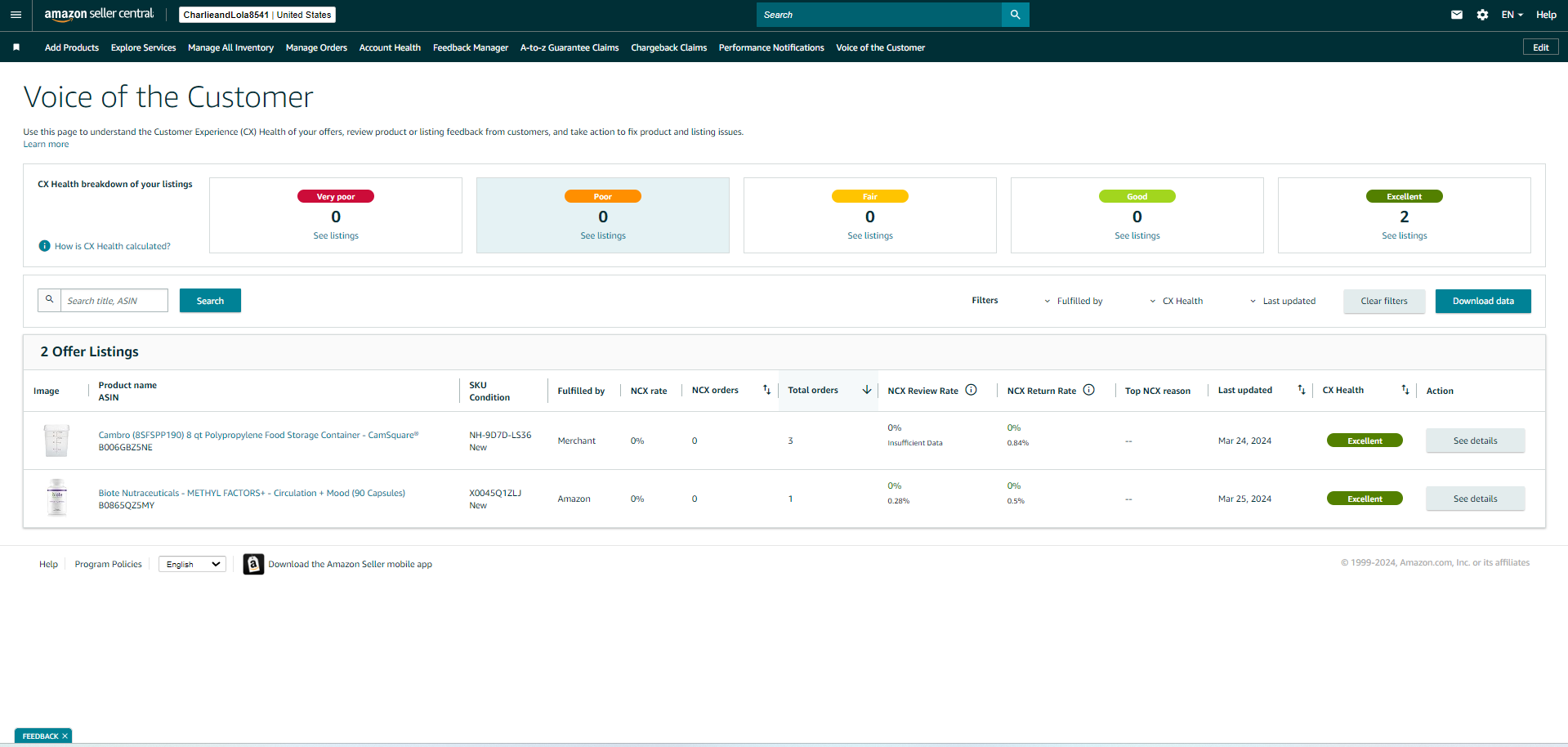Click Download data button
Screen dimensions: 1568x747
point(1483,301)
